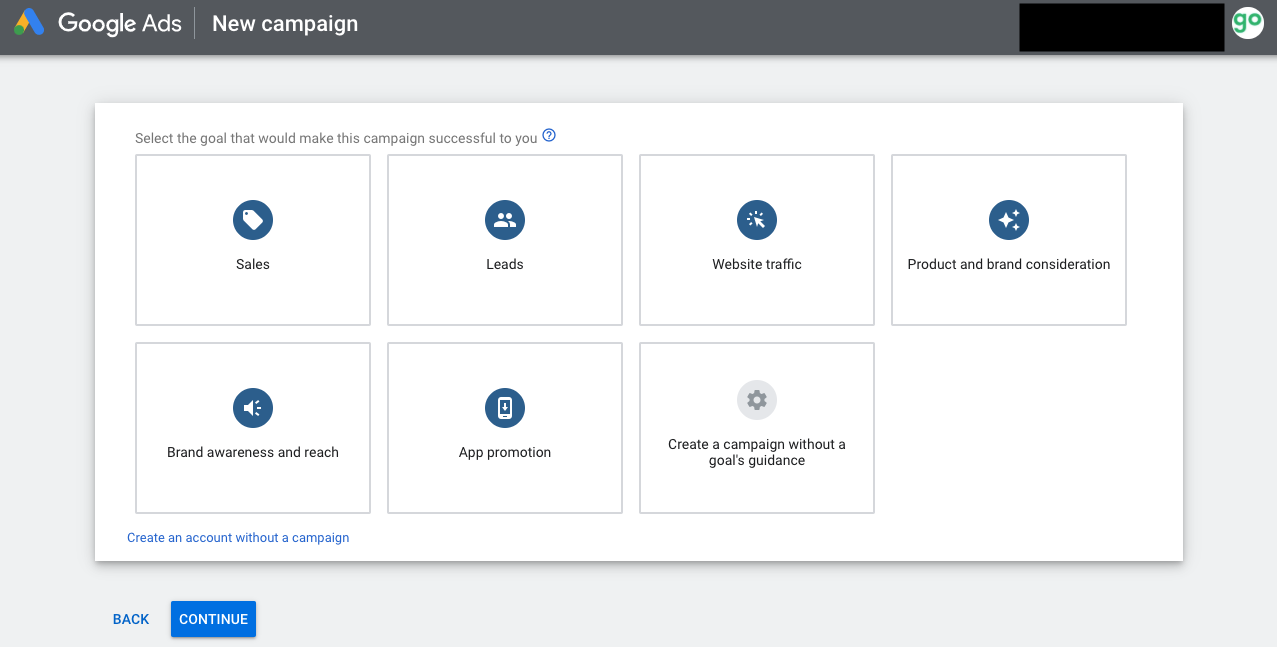Click the gray gear icon for no-goal campaign
1277x647 pixels.
coord(757,400)
